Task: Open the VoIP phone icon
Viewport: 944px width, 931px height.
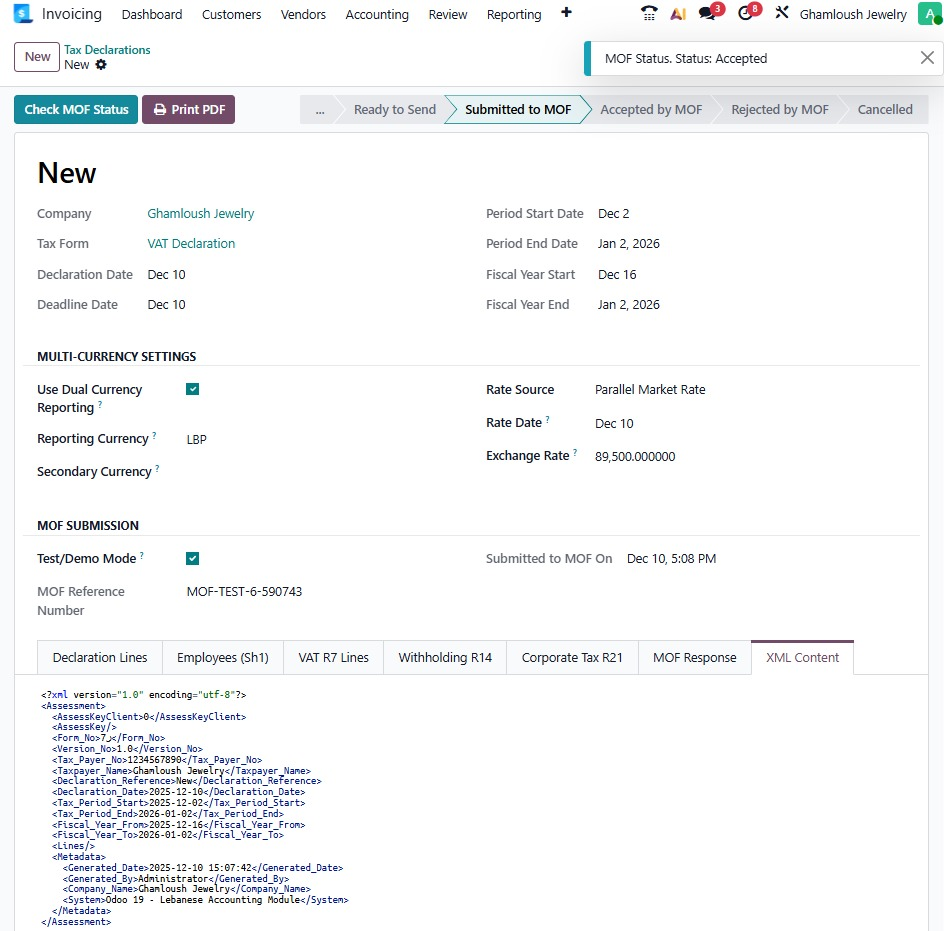Action: (649, 14)
